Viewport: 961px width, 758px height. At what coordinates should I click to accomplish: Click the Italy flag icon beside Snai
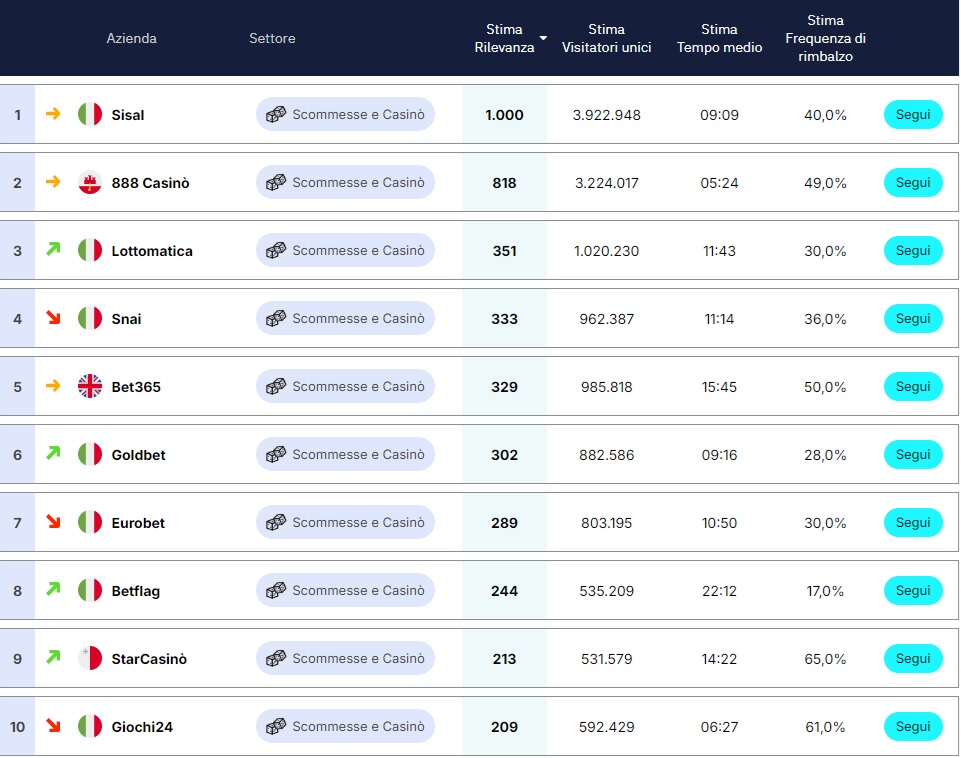click(90, 319)
